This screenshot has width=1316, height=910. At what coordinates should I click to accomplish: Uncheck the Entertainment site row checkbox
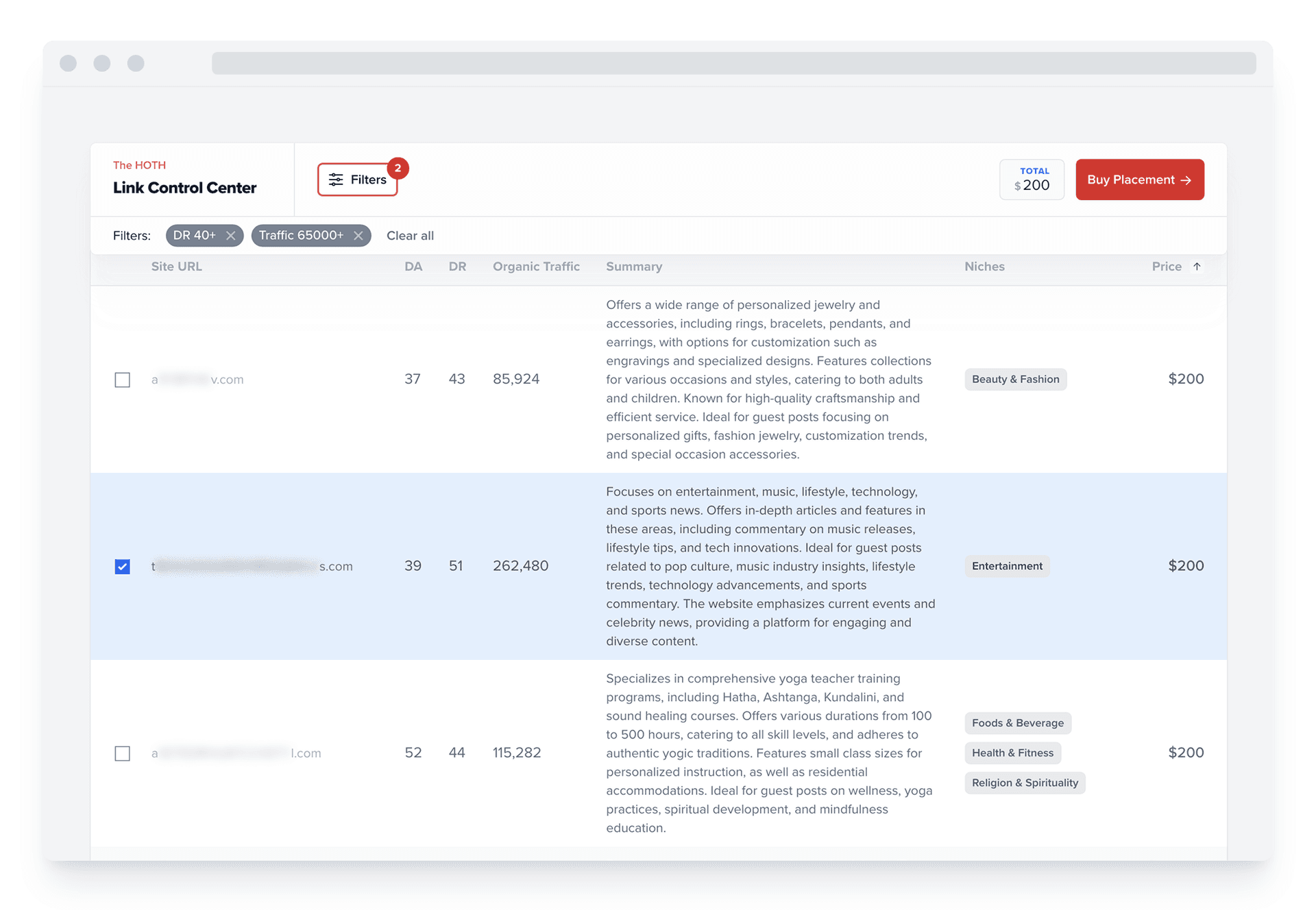tap(123, 567)
